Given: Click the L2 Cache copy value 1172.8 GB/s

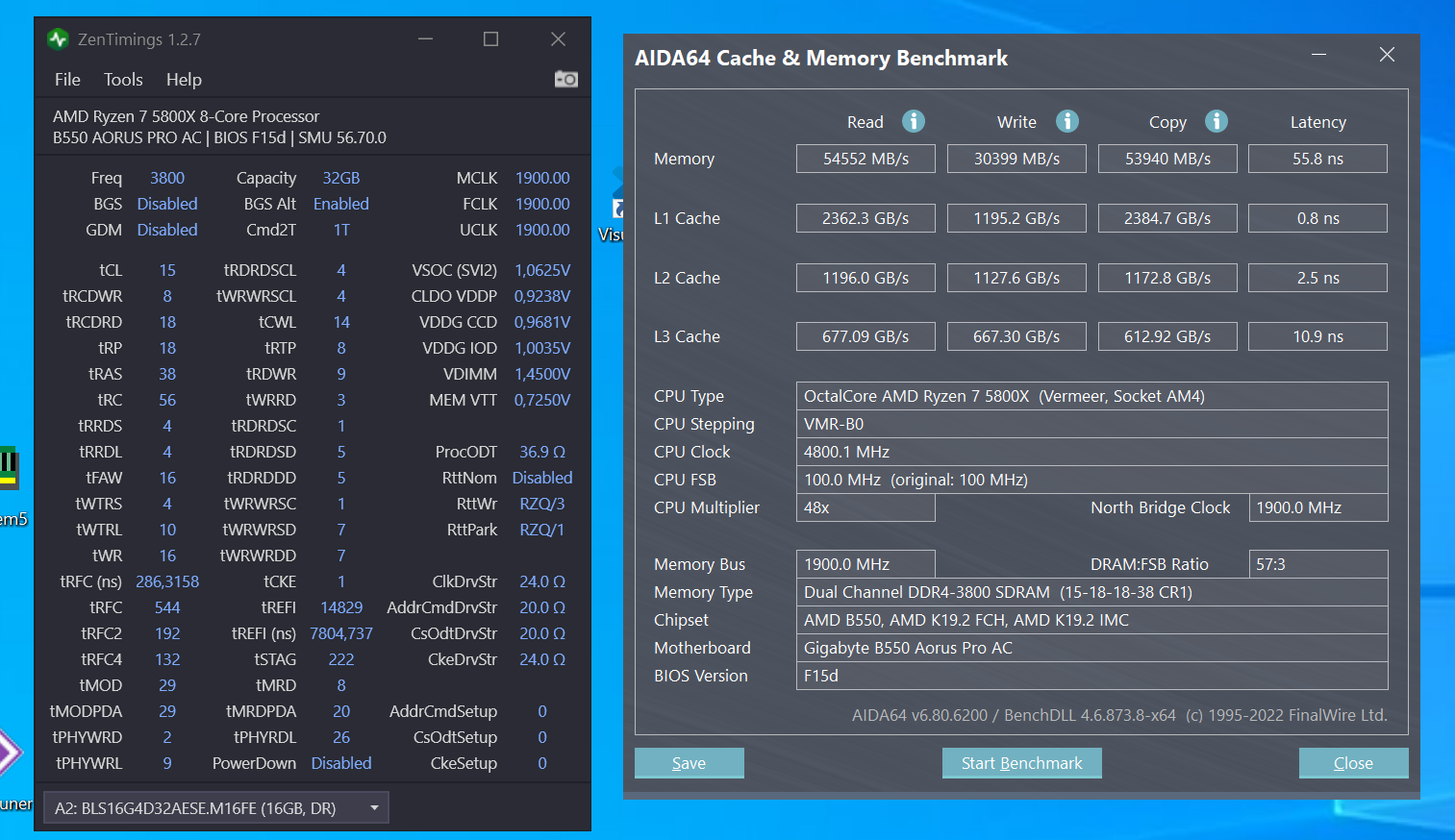Looking at the screenshot, I should pos(1167,278).
